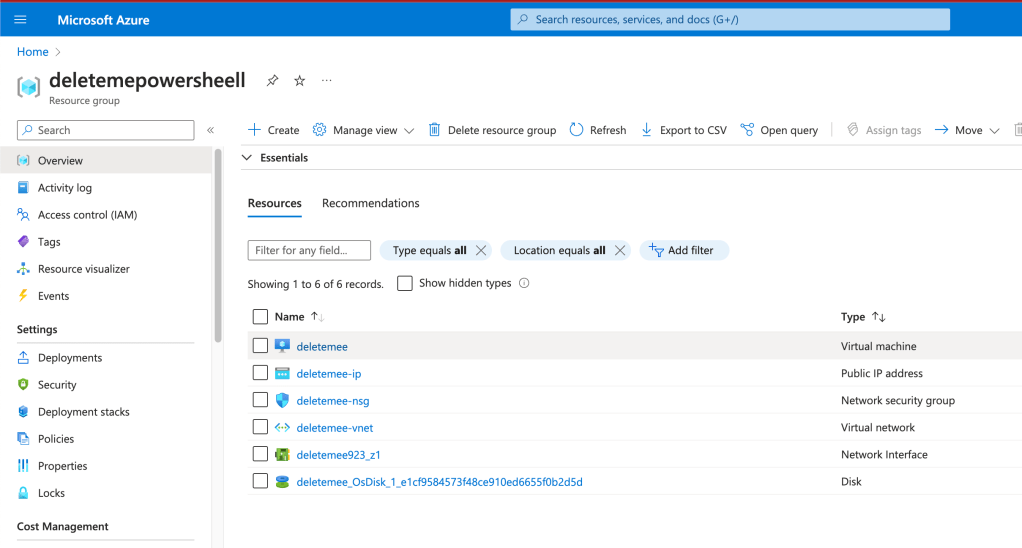Open the deletemee virtual machine link
Viewport: 1022px width, 548px height.
(x=322, y=347)
